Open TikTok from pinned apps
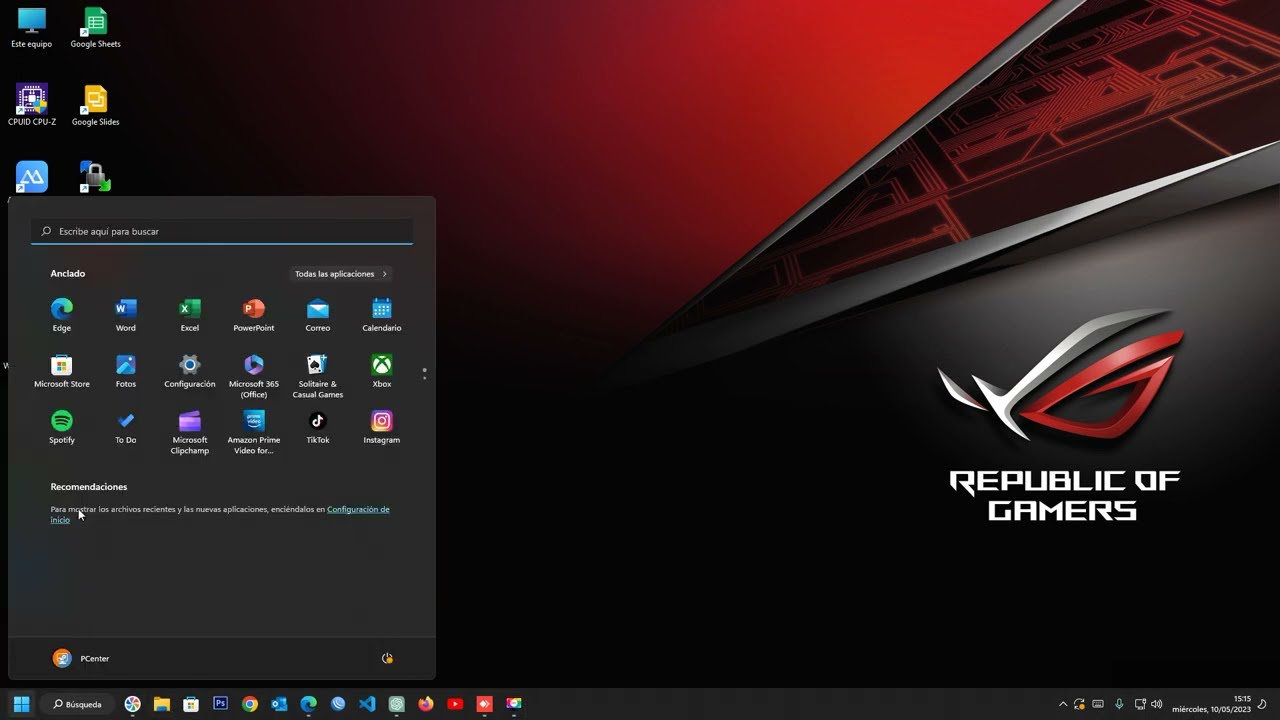The image size is (1280, 720). click(x=318, y=426)
